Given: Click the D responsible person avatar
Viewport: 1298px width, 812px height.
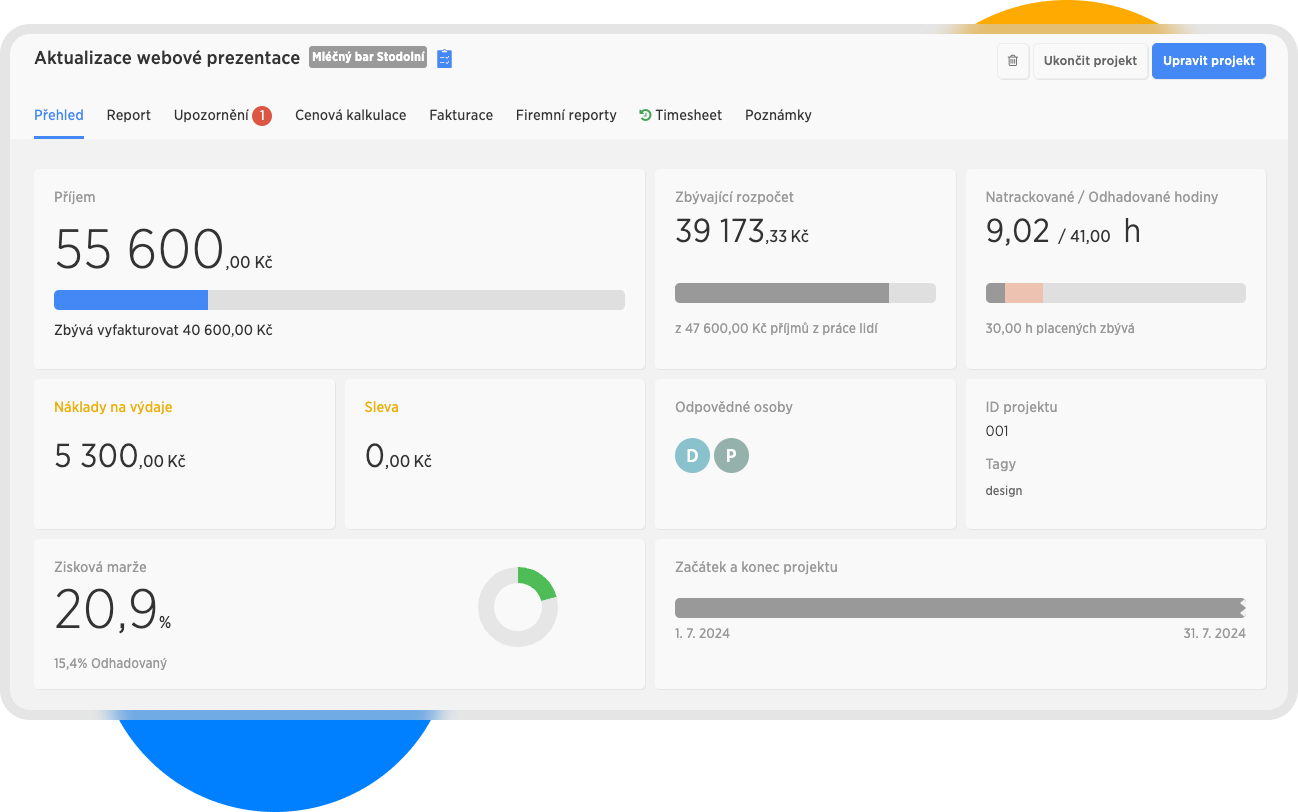Looking at the screenshot, I should click(692, 456).
